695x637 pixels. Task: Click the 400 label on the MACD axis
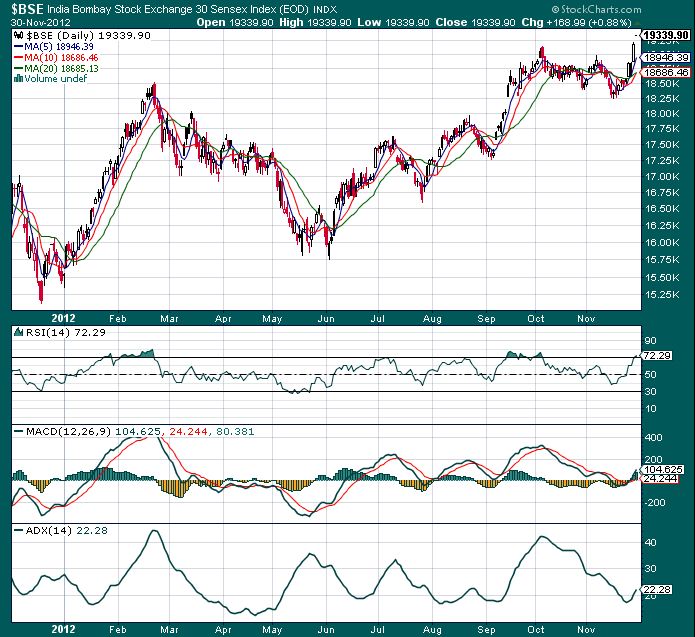click(654, 438)
